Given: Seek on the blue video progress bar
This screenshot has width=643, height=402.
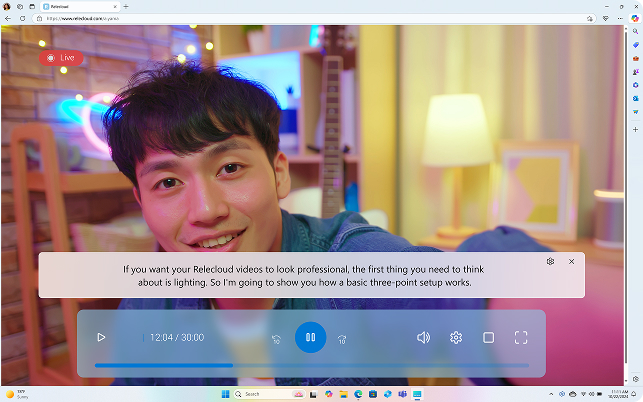Looking at the screenshot, I should 312,365.
